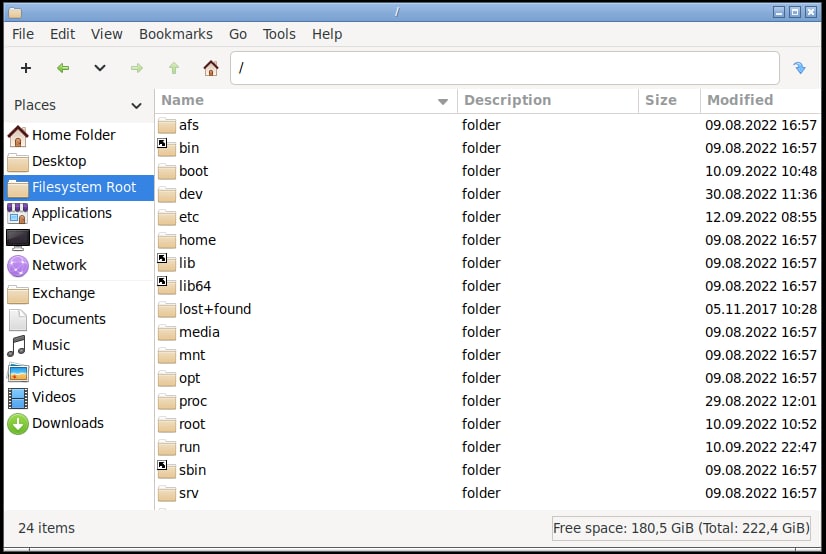
Task: Open Devices in Places sidebar
Action: pyautogui.click(x=79, y=239)
